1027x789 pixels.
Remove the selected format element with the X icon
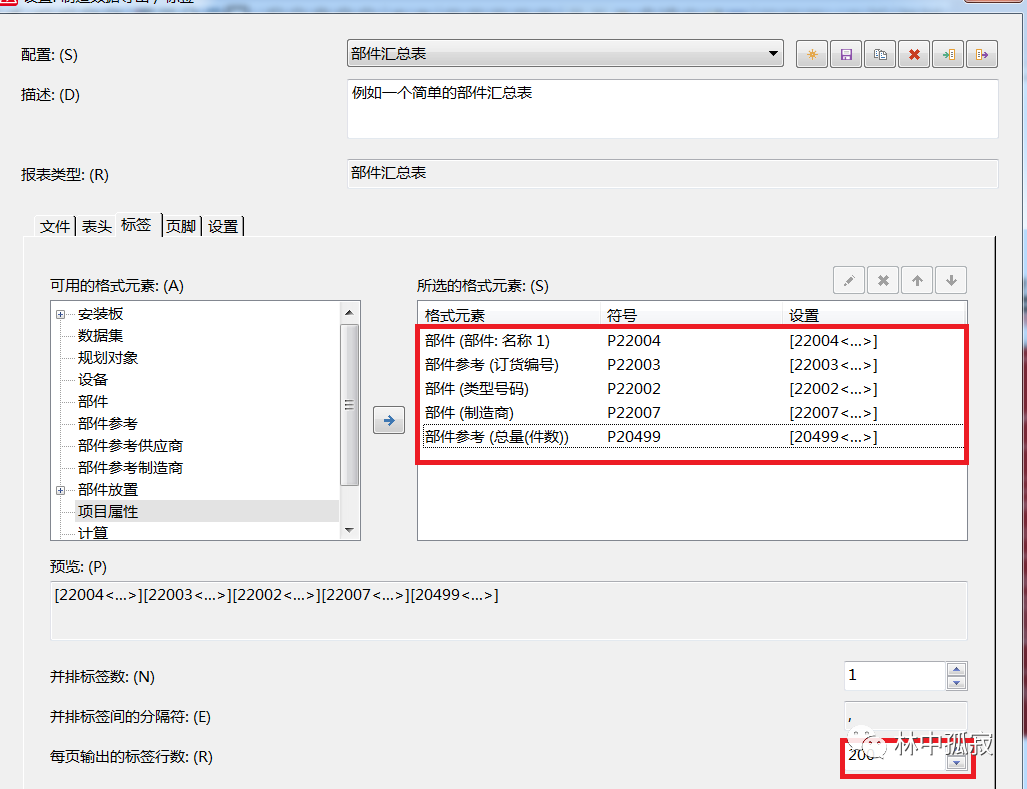pyautogui.click(x=882, y=280)
